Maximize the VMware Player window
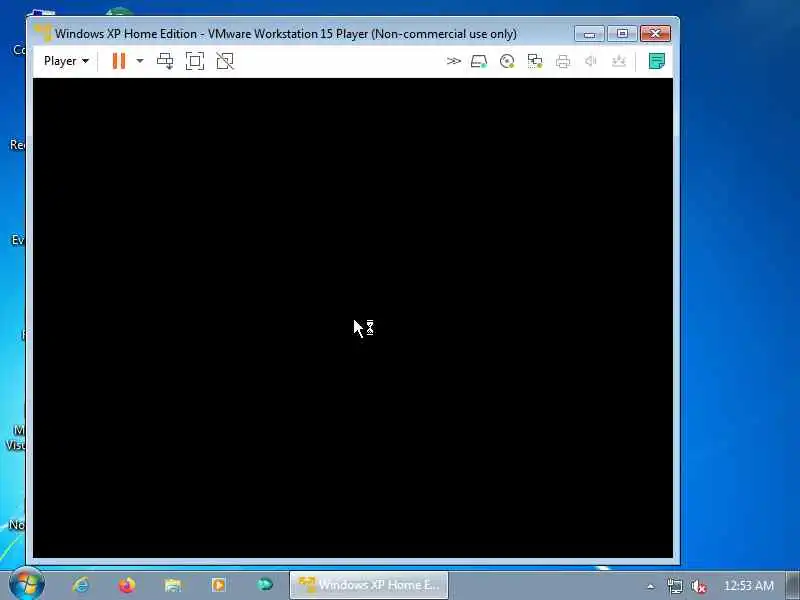This screenshot has width=800, height=600. click(x=622, y=34)
